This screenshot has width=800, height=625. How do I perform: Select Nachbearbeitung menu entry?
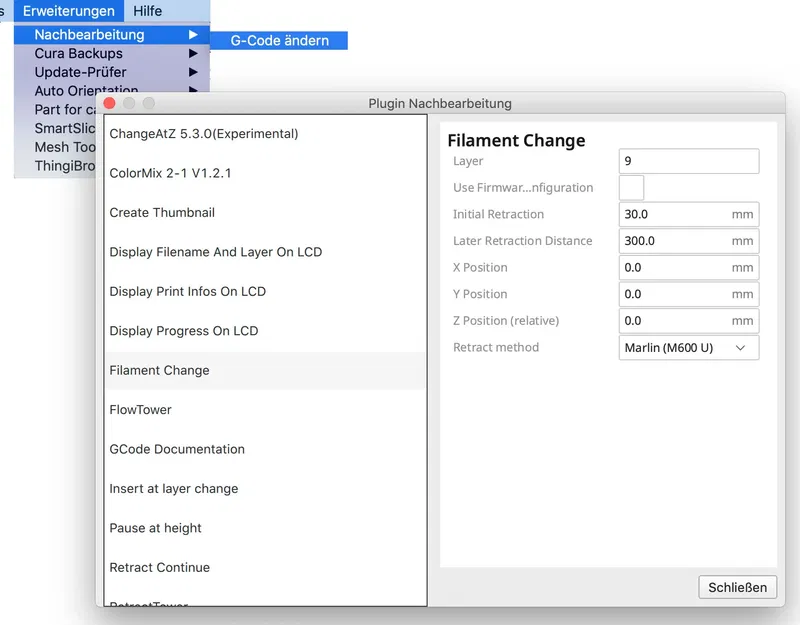112,35
